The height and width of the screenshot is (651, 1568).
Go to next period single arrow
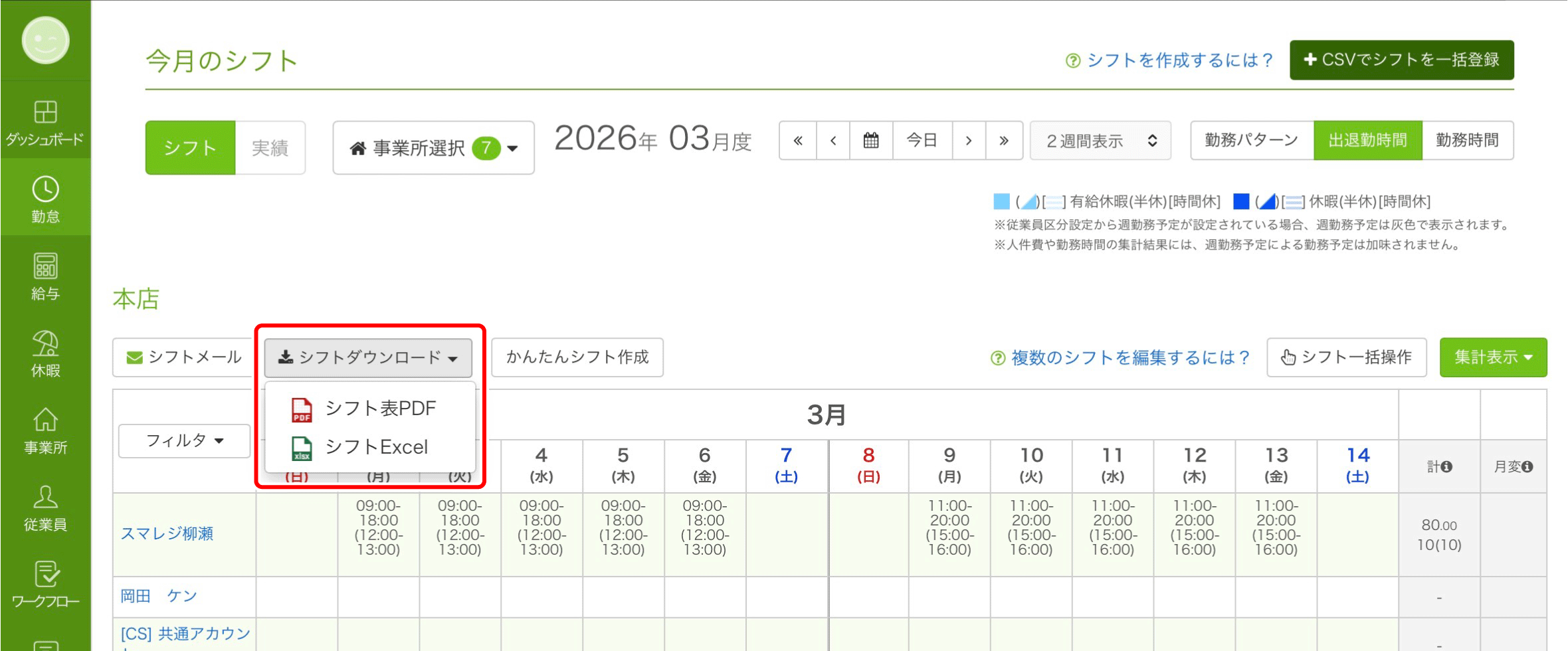coord(969,140)
